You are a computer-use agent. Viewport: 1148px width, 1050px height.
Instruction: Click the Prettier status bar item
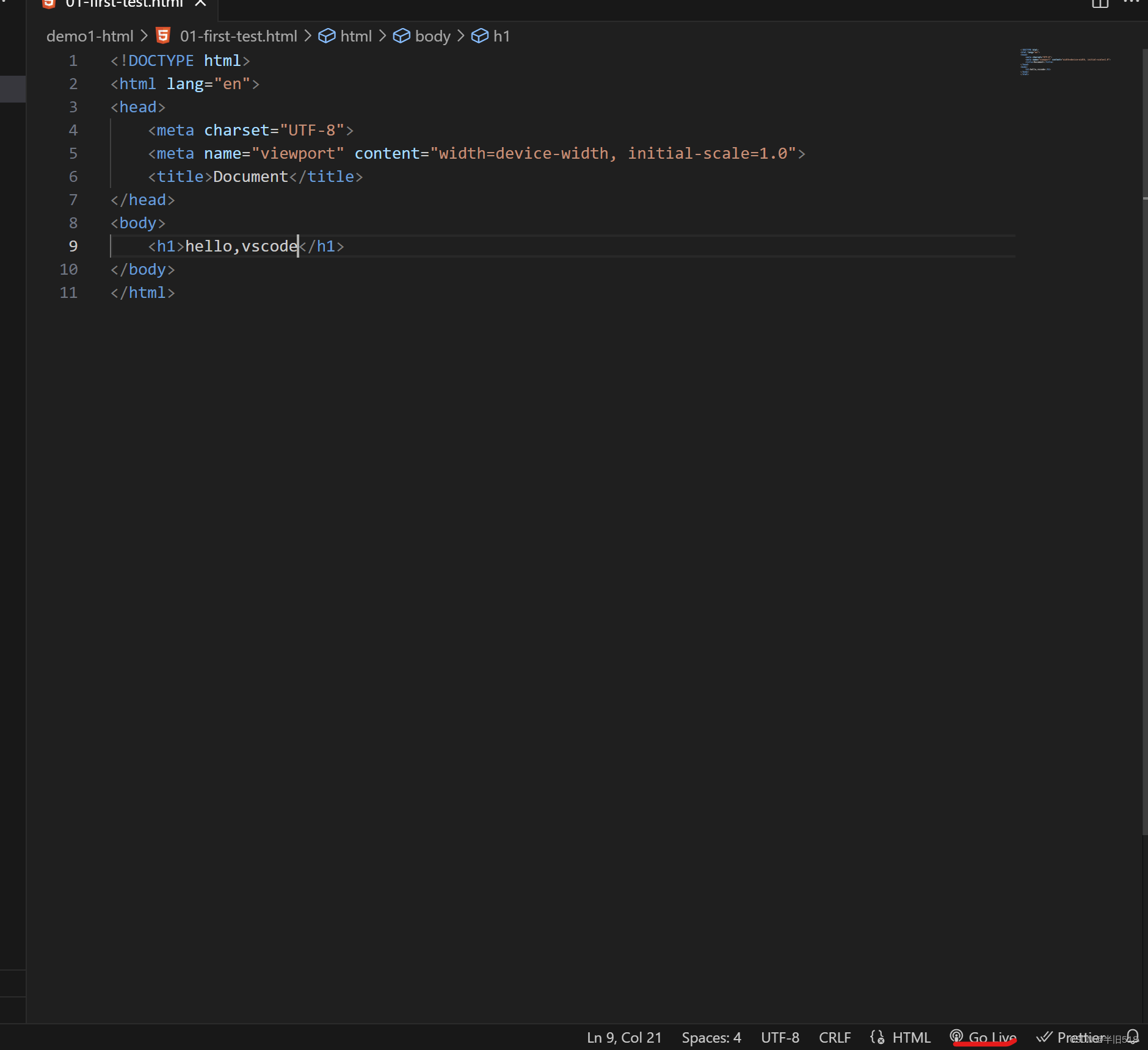(1072, 1037)
